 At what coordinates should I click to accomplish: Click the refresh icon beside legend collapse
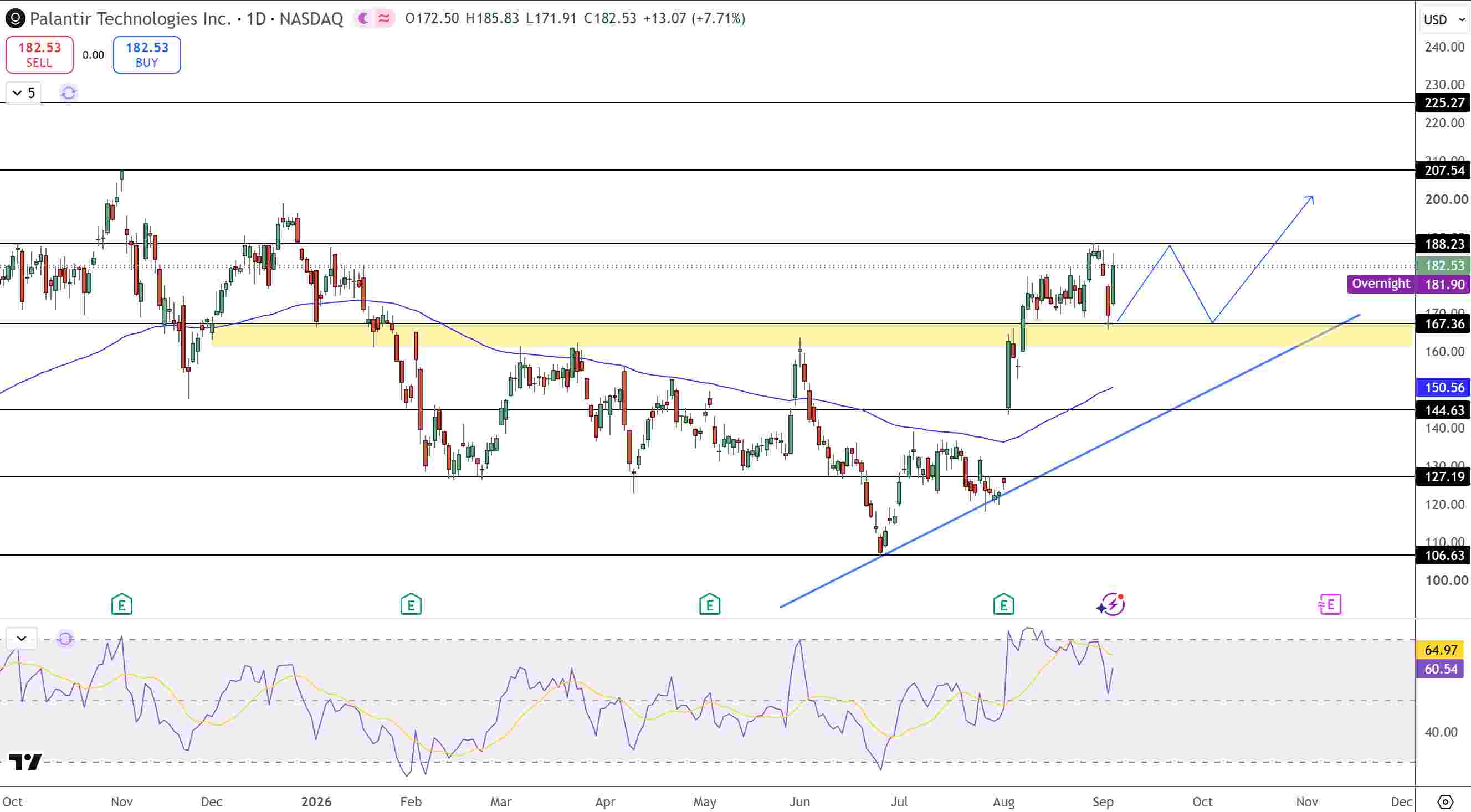point(69,92)
